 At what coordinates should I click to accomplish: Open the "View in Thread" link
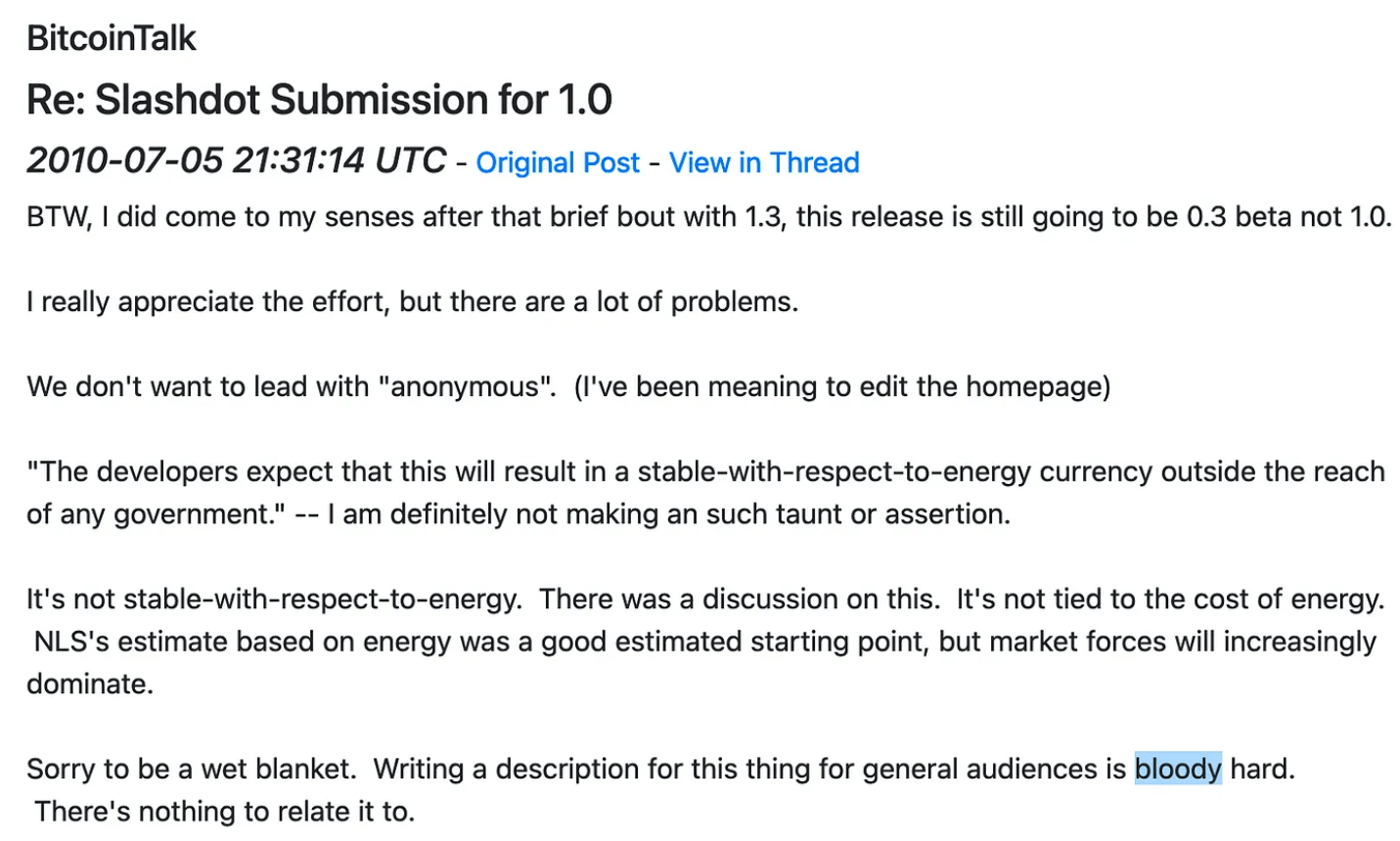[763, 162]
